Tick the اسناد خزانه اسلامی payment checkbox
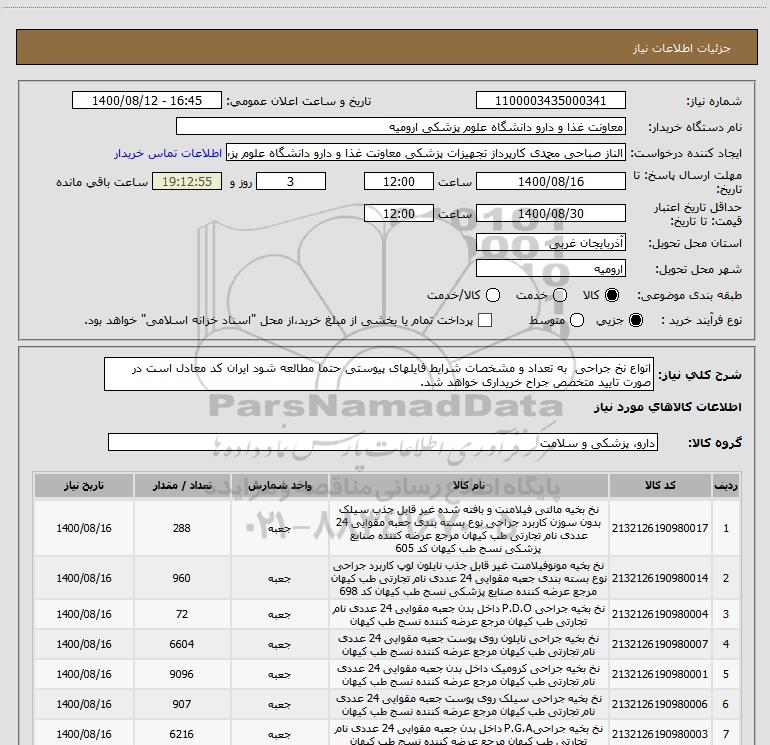The width and height of the screenshot is (770, 745). point(486,320)
